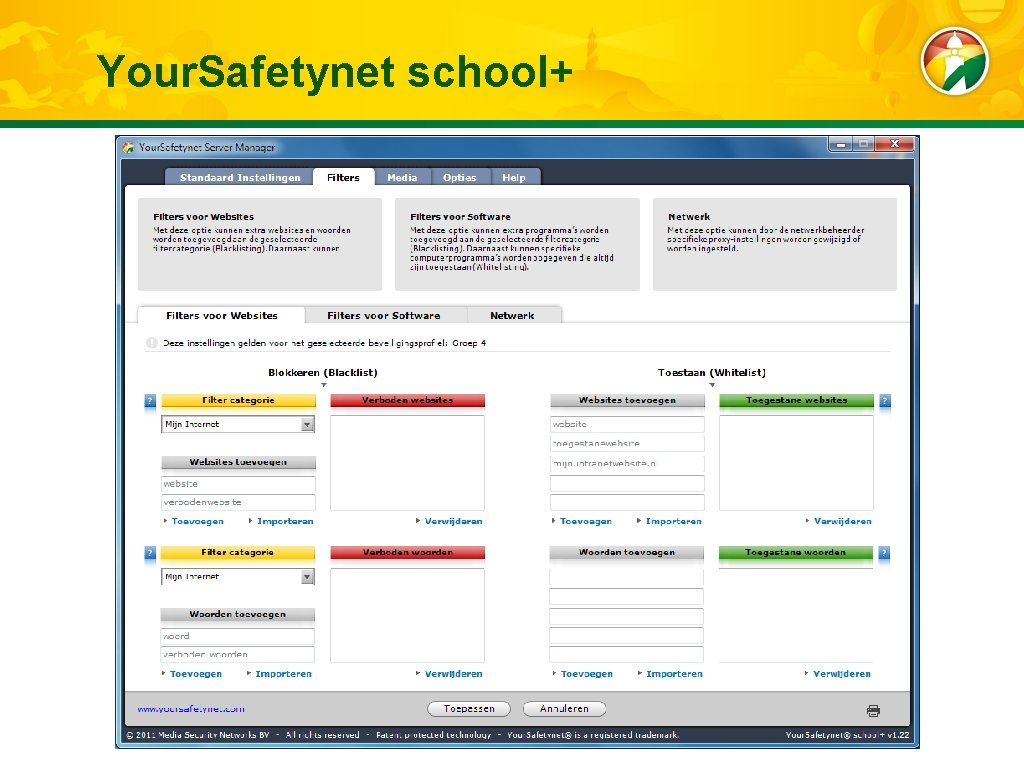Click Verwijderen under Toegestane woorden

(842, 674)
